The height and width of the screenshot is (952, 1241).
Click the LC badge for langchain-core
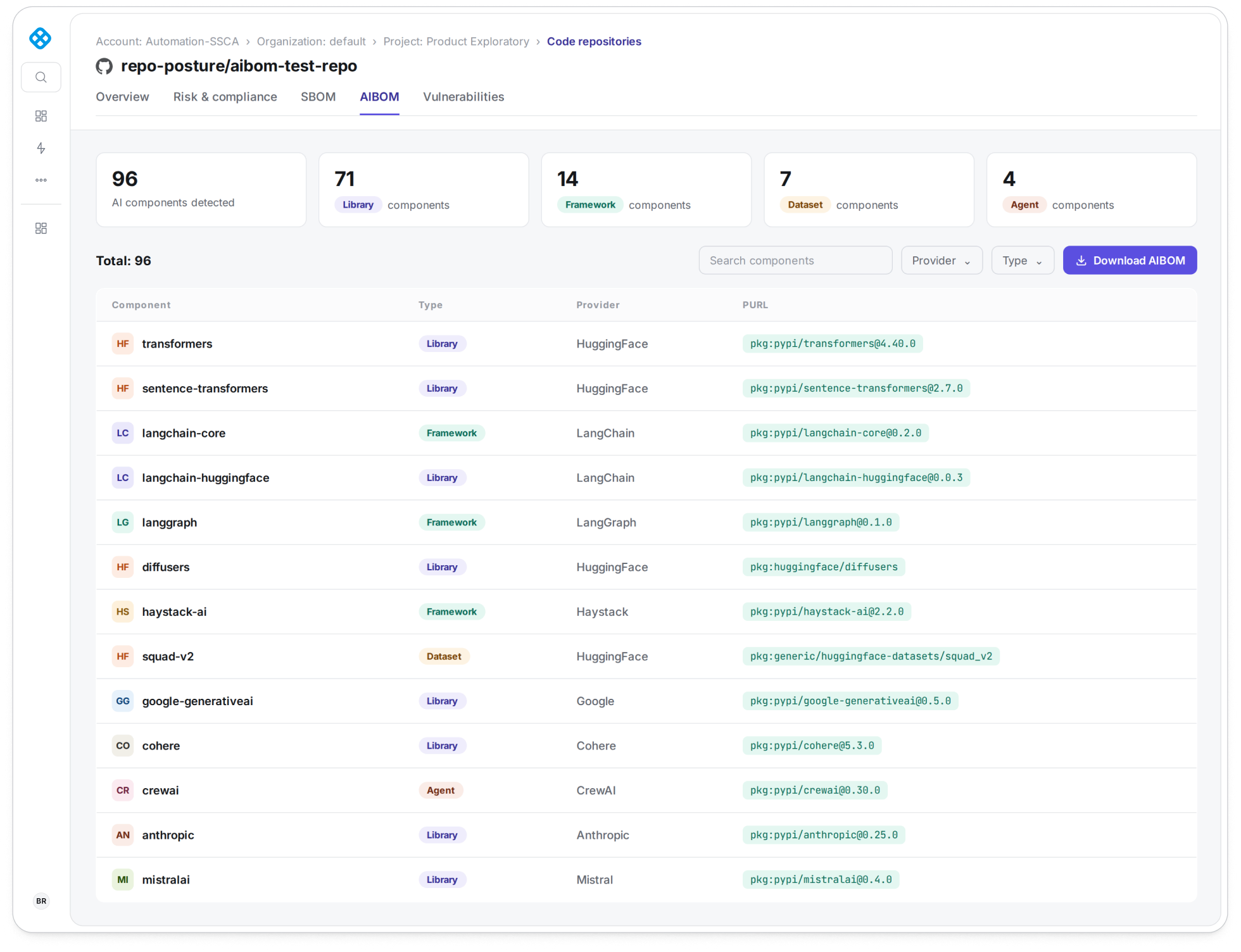click(x=123, y=433)
